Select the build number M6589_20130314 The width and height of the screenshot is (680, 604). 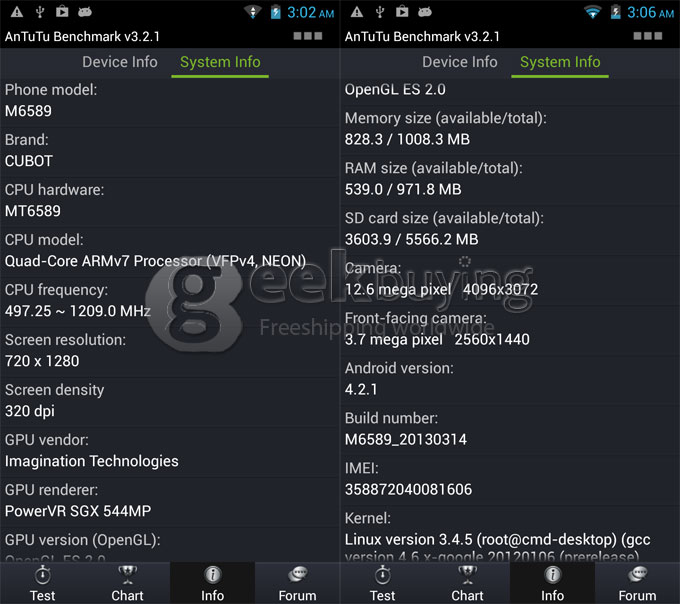tap(406, 440)
